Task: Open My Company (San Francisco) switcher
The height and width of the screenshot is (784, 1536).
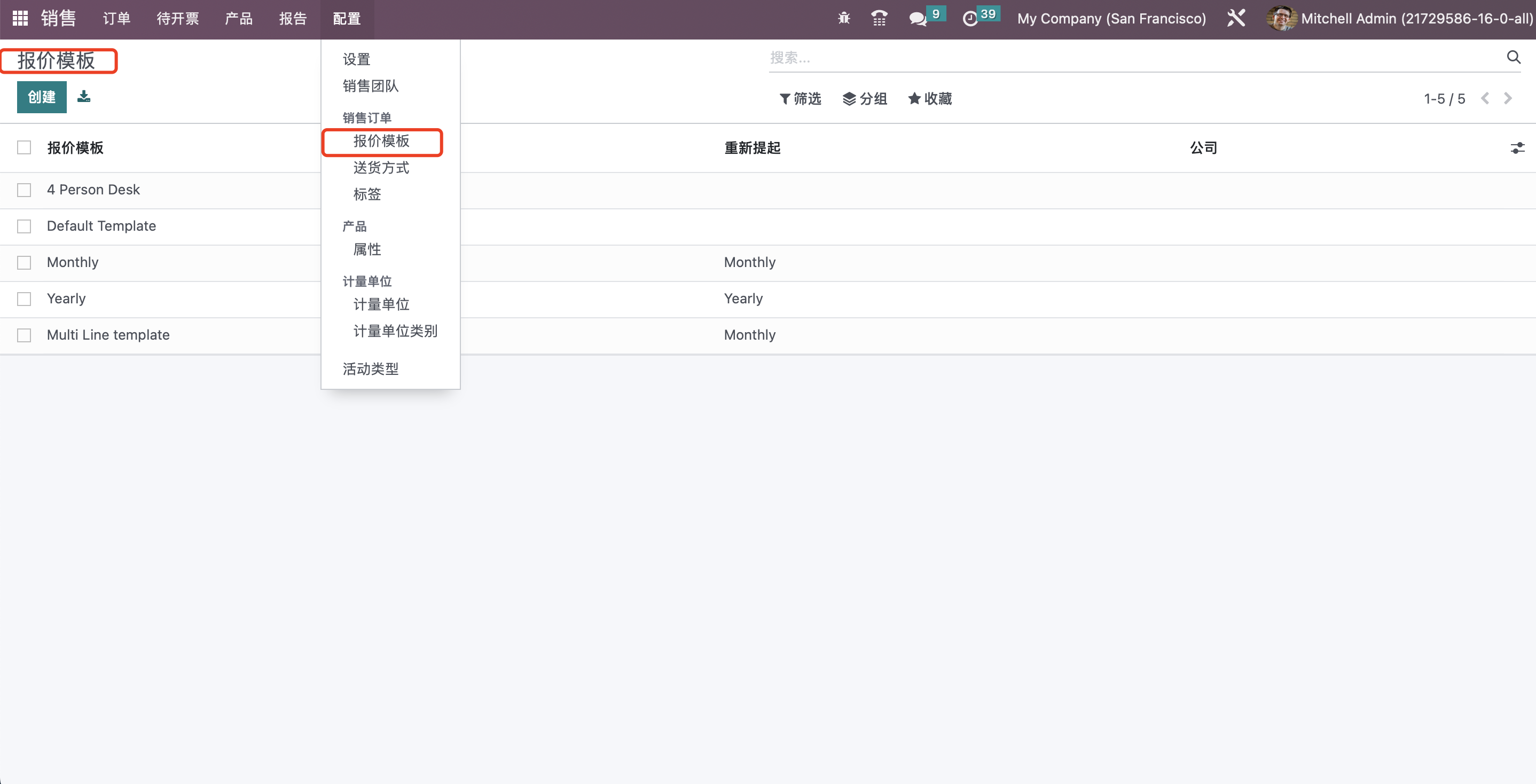Action: coord(1111,19)
